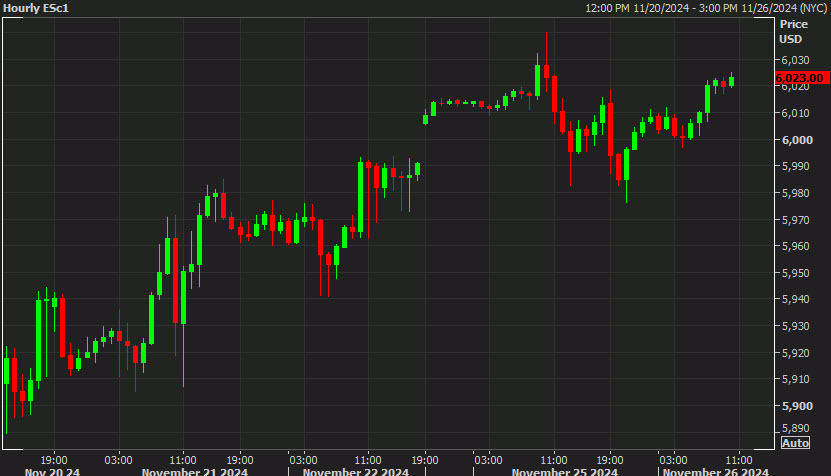Click the Nov 20 24 date label
This screenshot has height=476, width=831.
(x=52, y=471)
